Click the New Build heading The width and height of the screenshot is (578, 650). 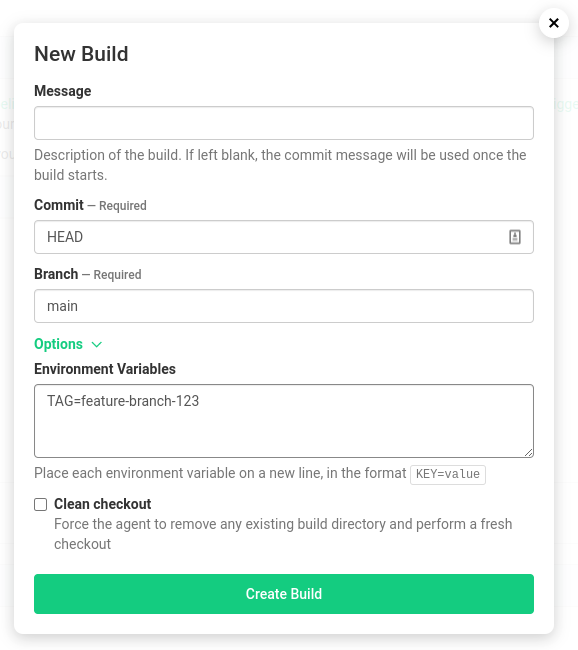click(x=81, y=54)
